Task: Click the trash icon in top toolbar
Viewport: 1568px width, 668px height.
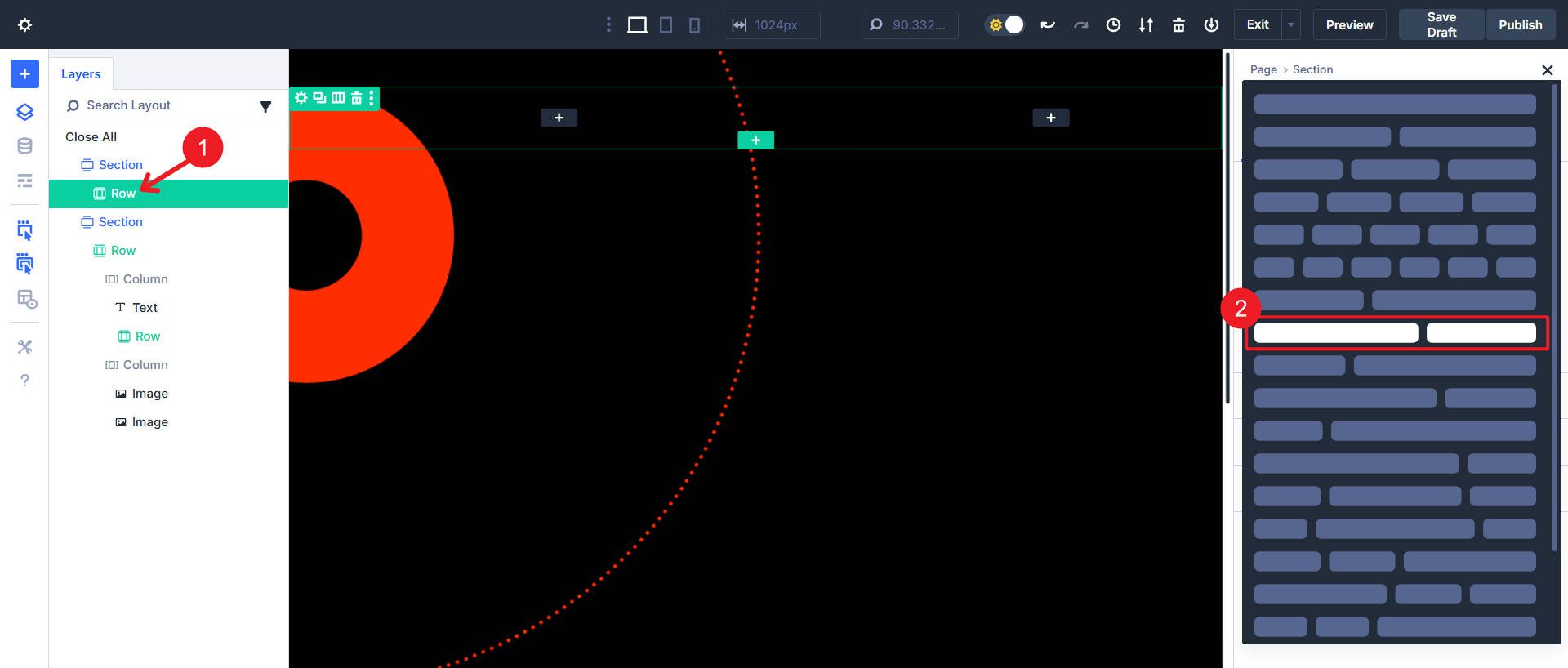Action: point(1178,25)
